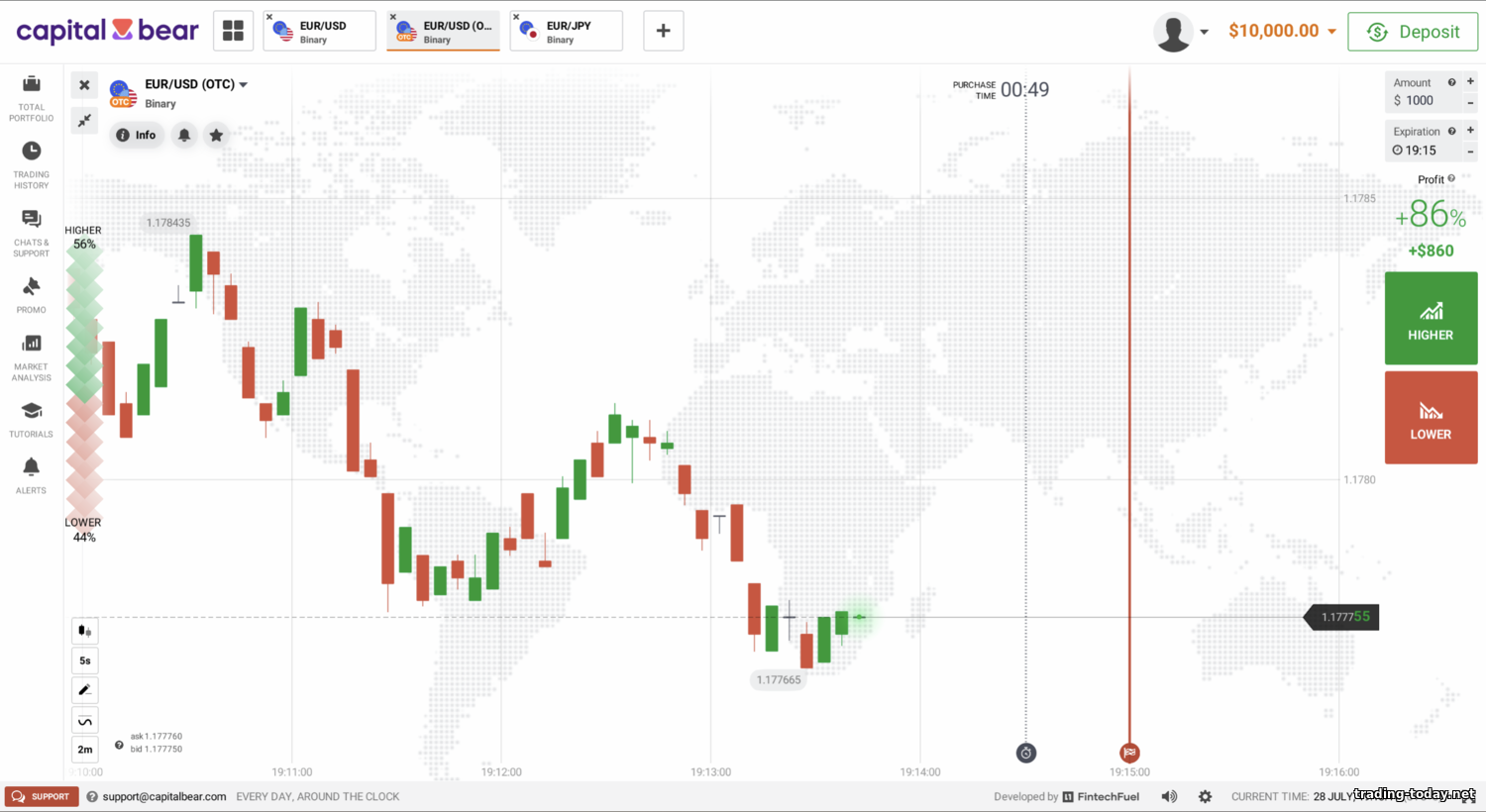Screen dimensions: 1486x812
Task: Add EUR/USD (OTC) to favorites star
Action: point(216,135)
